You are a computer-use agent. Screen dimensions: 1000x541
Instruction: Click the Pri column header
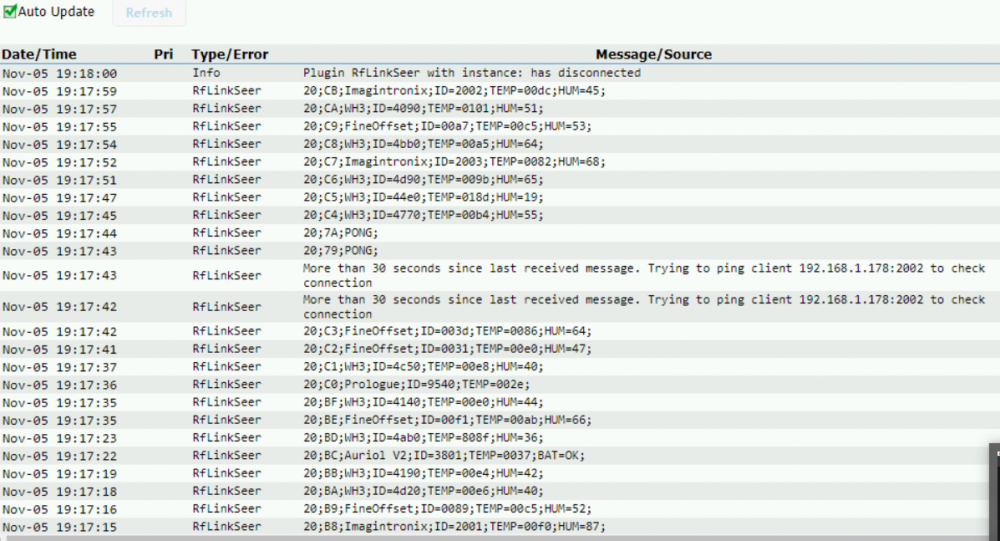pyautogui.click(x=163, y=54)
